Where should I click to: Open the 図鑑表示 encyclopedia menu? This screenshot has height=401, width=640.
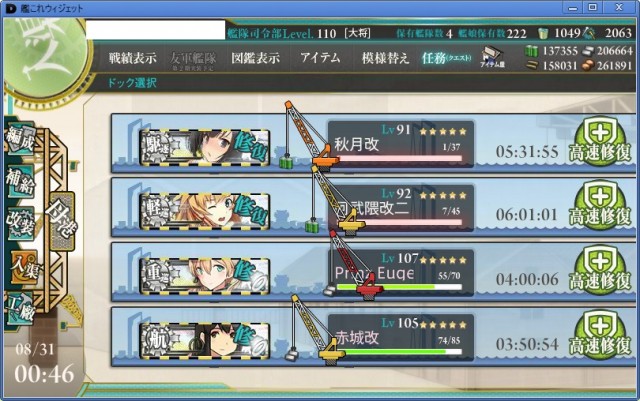(256, 58)
